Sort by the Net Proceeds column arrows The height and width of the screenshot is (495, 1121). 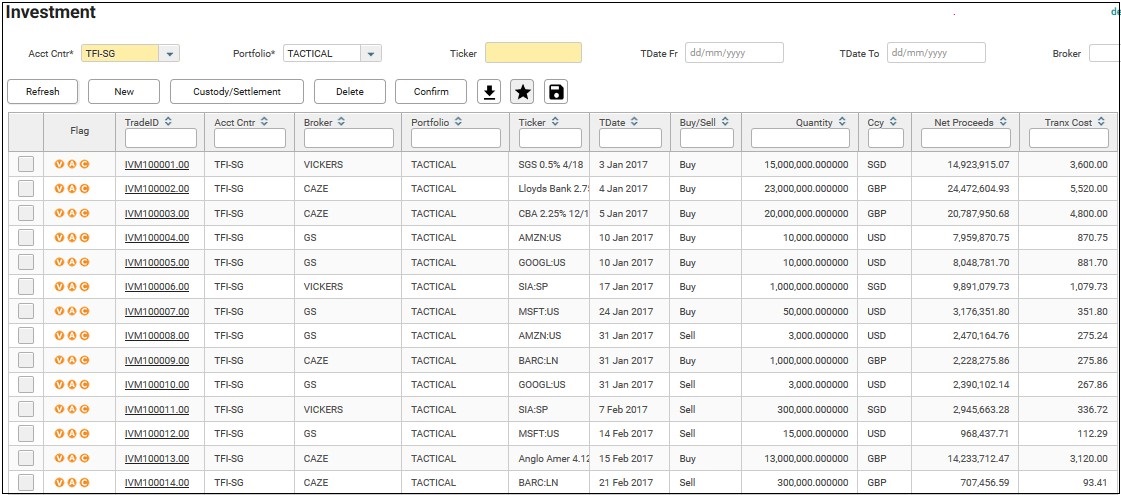[x=1001, y=122]
